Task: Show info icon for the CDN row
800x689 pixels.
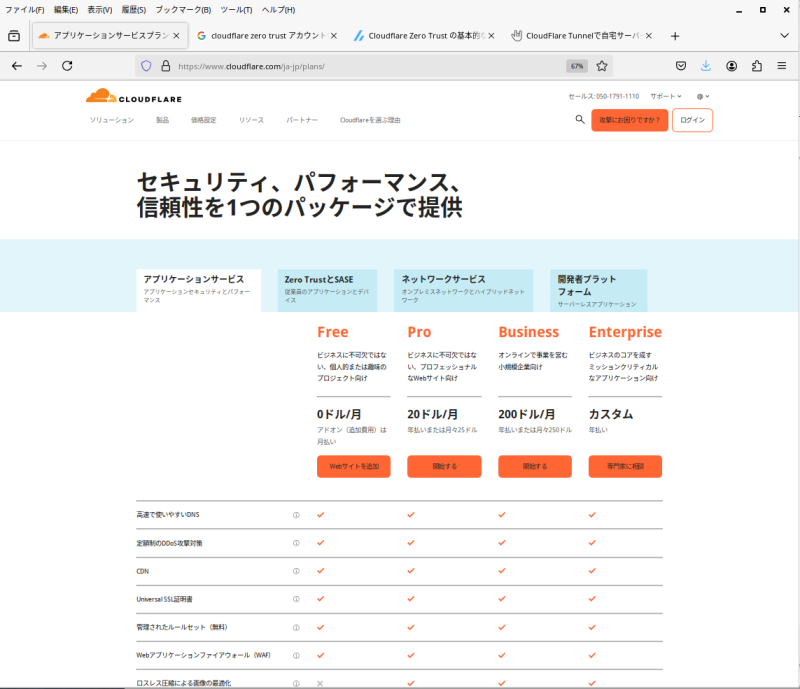Action: click(x=296, y=571)
